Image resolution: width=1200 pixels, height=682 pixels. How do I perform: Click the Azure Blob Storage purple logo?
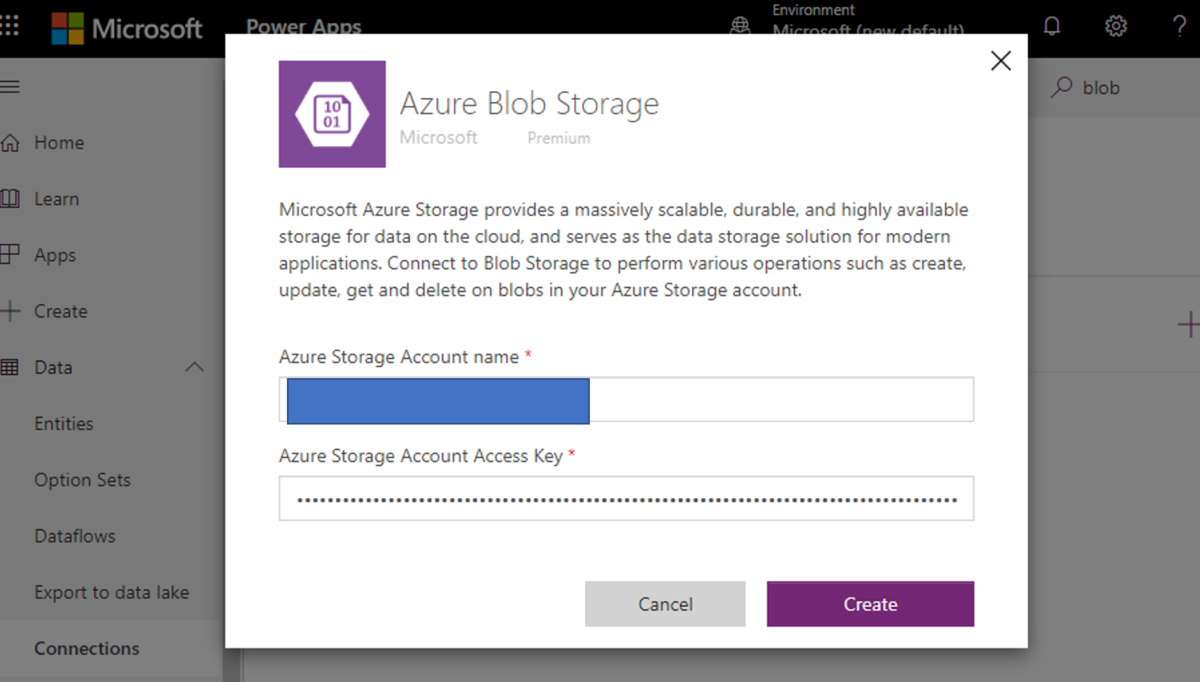click(332, 114)
